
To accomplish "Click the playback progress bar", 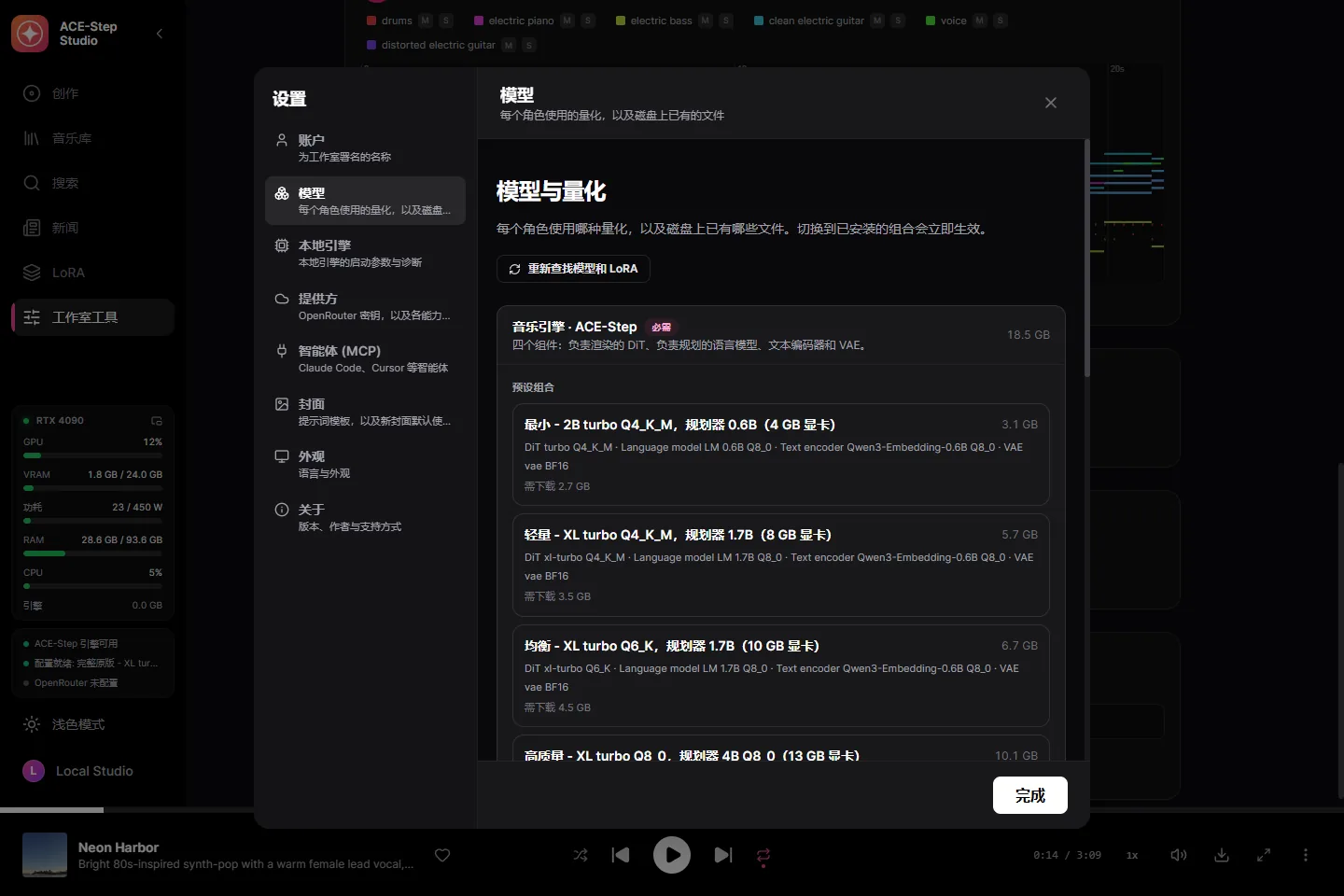I will pyautogui.click(x=672, y=809).
